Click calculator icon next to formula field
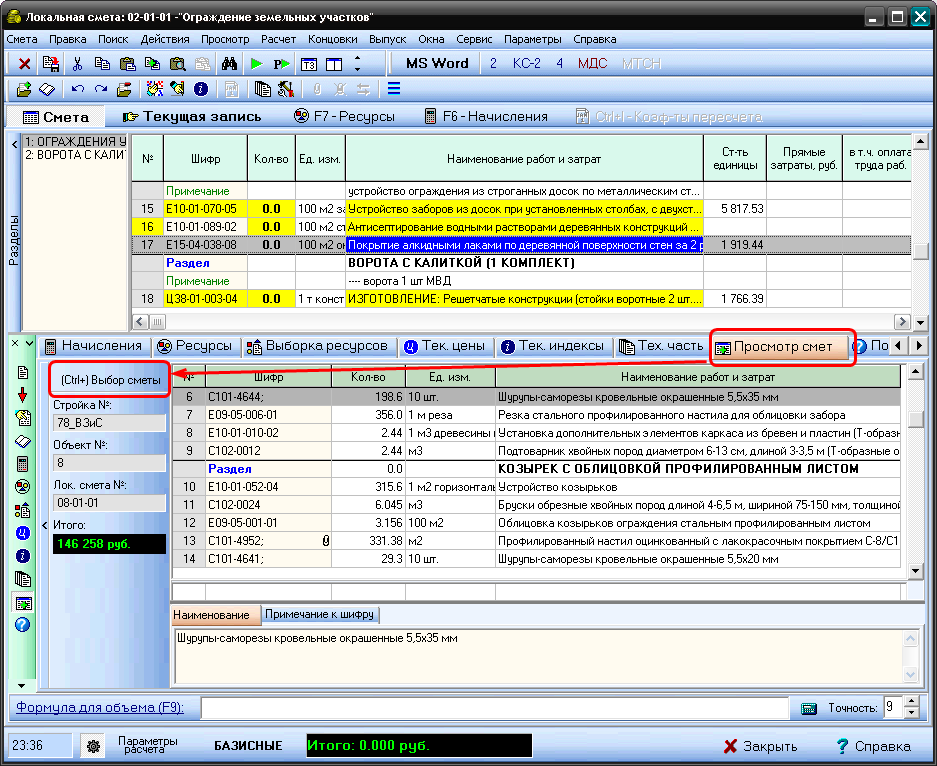The image size is (937, 766). (x=810, y=708)
